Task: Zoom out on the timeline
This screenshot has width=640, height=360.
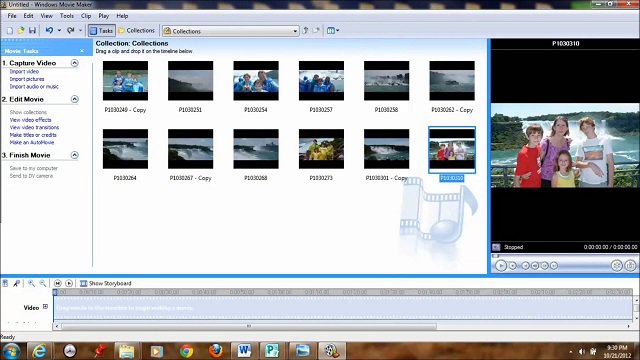Action: (x=42, y=283)
